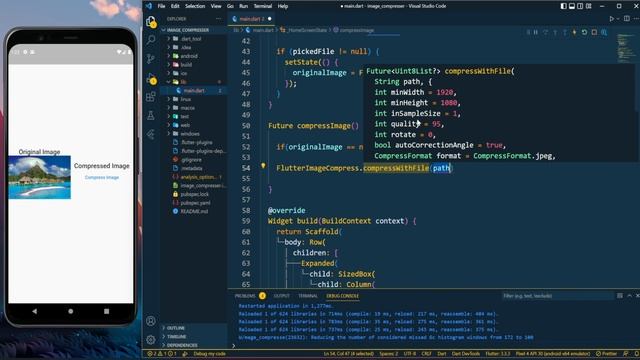Click the Run play button in editor title

click(611, 19)
